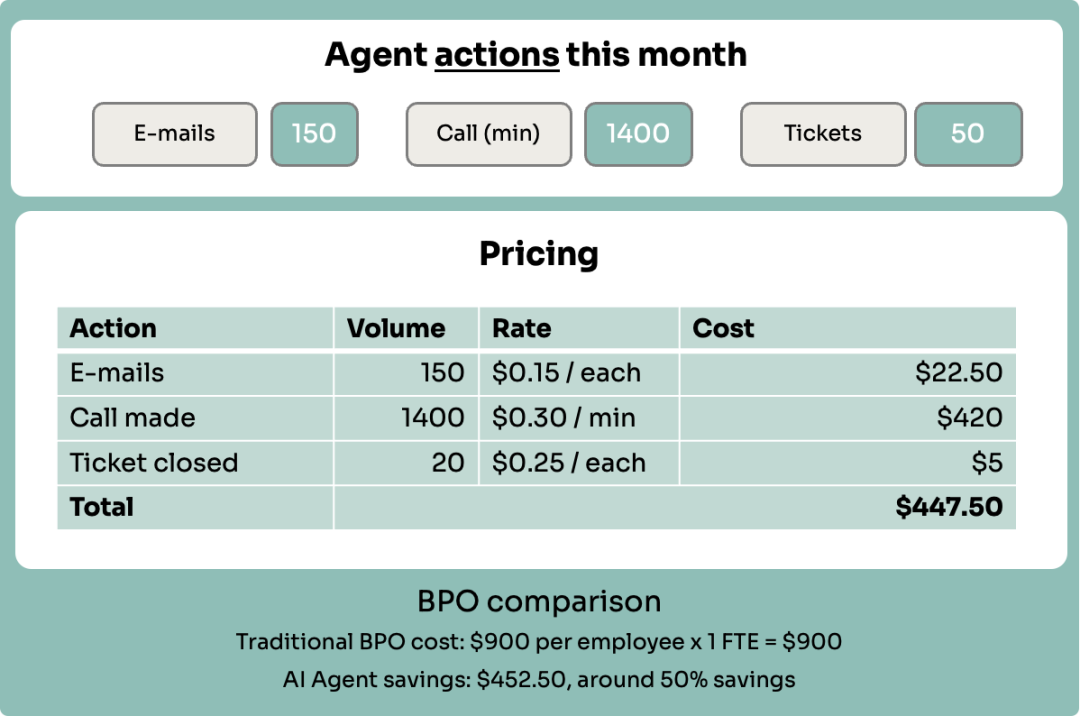Select the call minutes field showing 1400
Image resolution: width=1080 pixels, height=716 pixels.
[638, 134]
